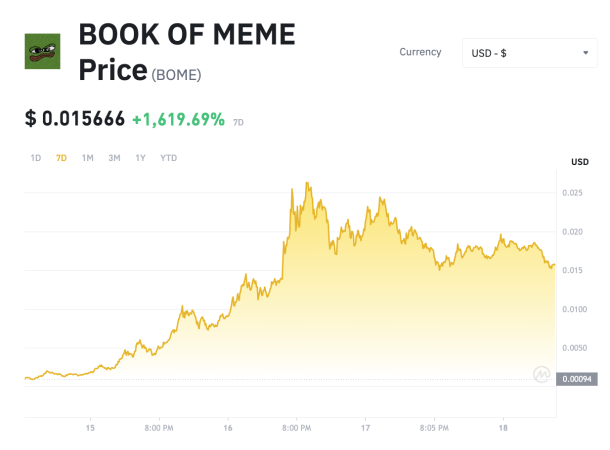Show the 3M price chart
The image size is (610, 450).
pyautogui.click(x=114, y=158)
